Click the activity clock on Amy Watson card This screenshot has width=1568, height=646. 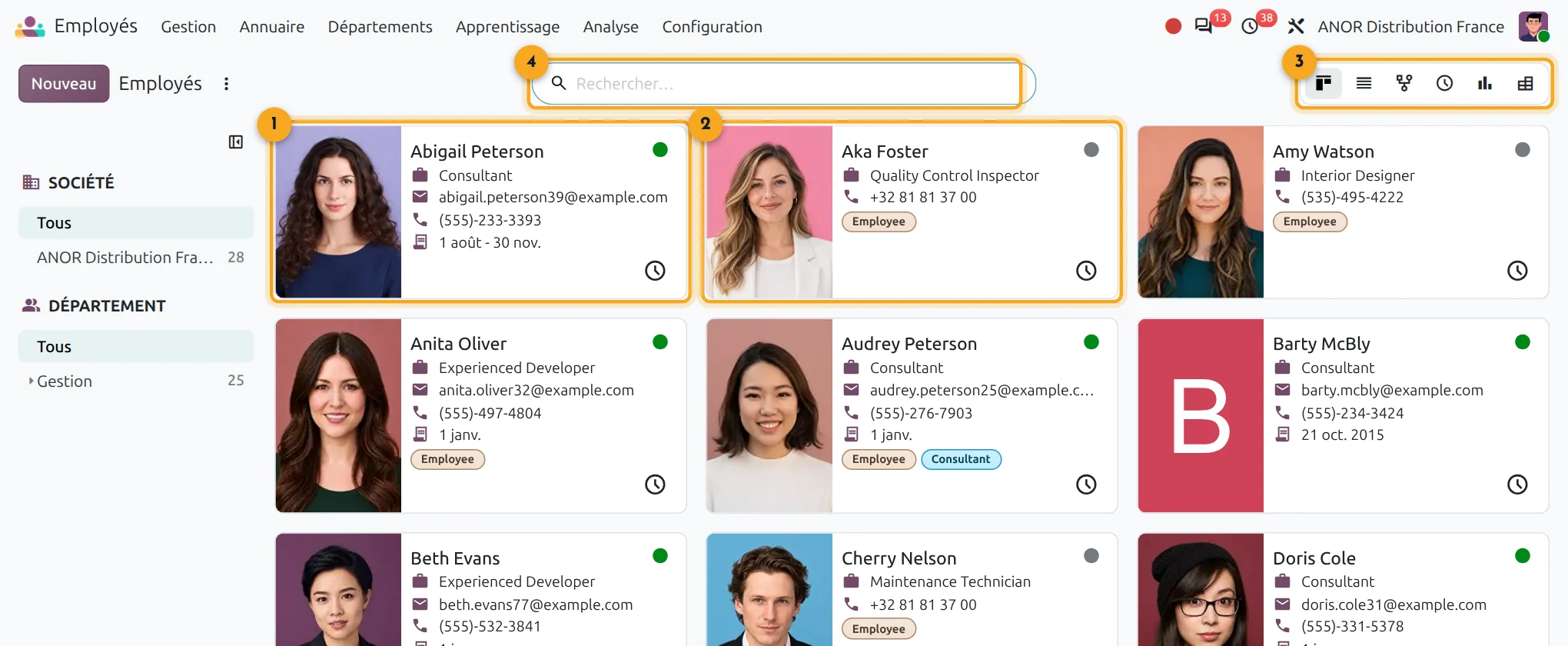1517,271
